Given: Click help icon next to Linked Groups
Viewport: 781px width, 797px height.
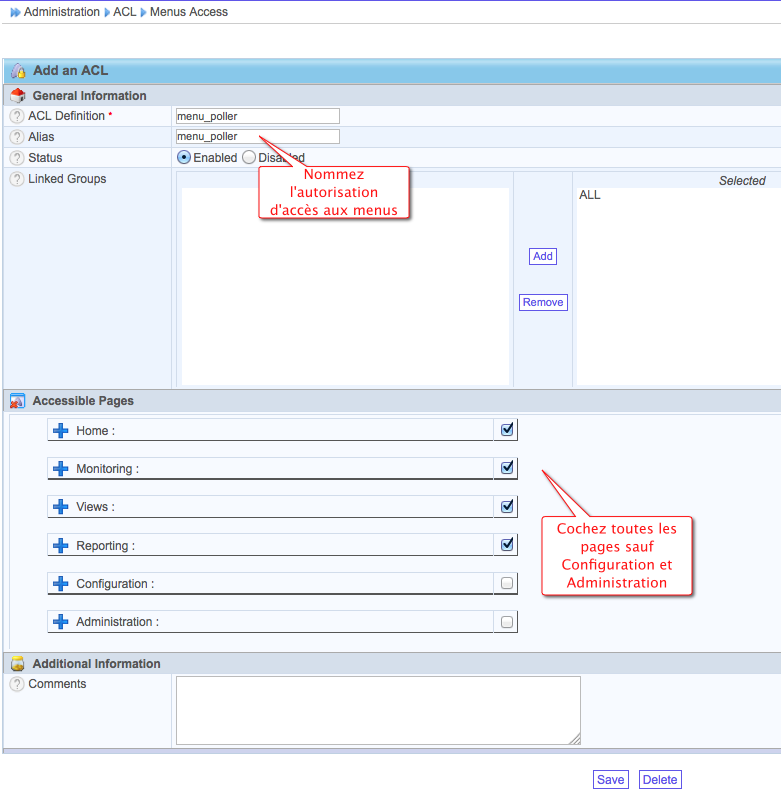Looking at the screenshot, I should [x=17, y=179].
